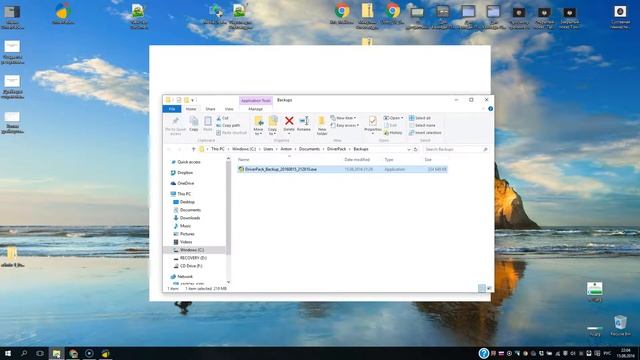This screenshot has height=360, width=640.
Task: Sort by the Name column header
Action: (x=244, y=160)
